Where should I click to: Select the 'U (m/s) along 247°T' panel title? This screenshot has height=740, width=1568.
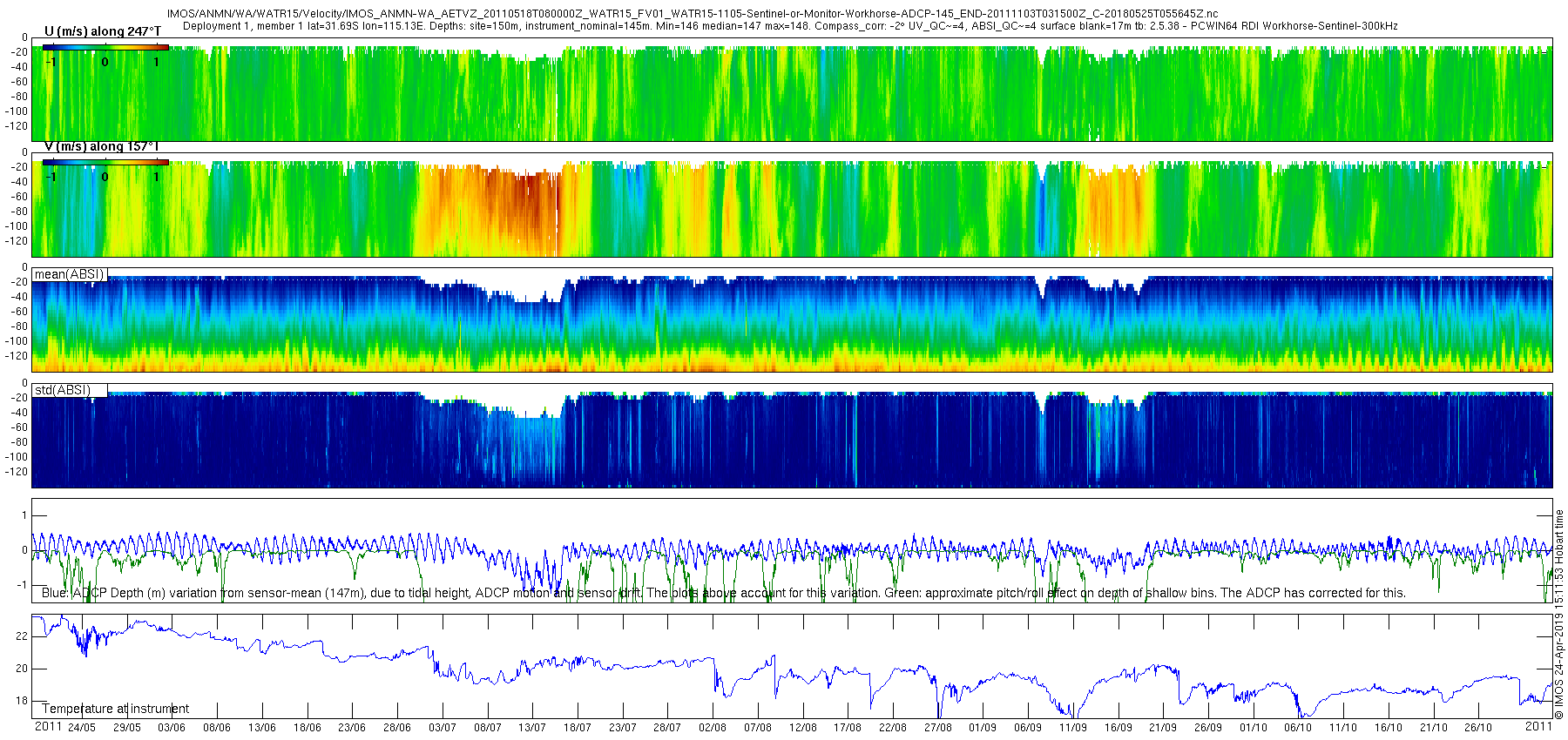tap(103, 31)
